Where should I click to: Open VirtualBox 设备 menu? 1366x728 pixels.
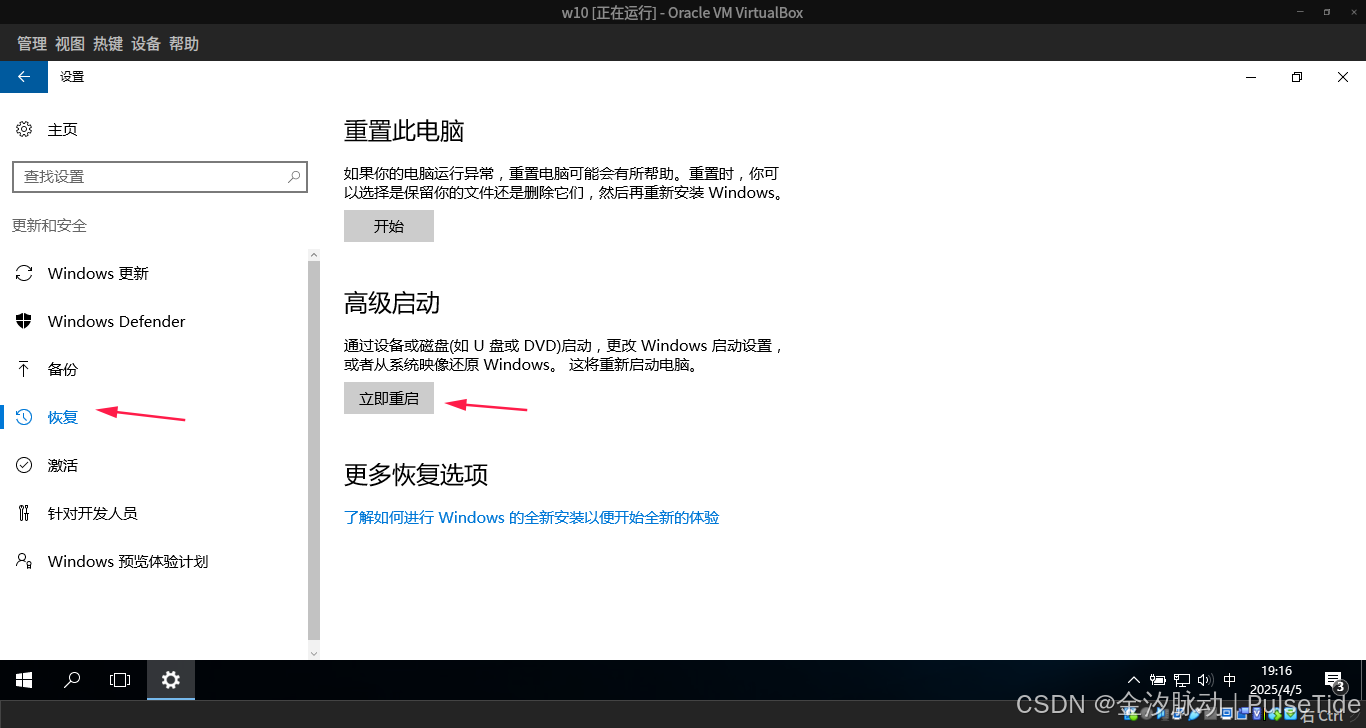coord(146,44)
